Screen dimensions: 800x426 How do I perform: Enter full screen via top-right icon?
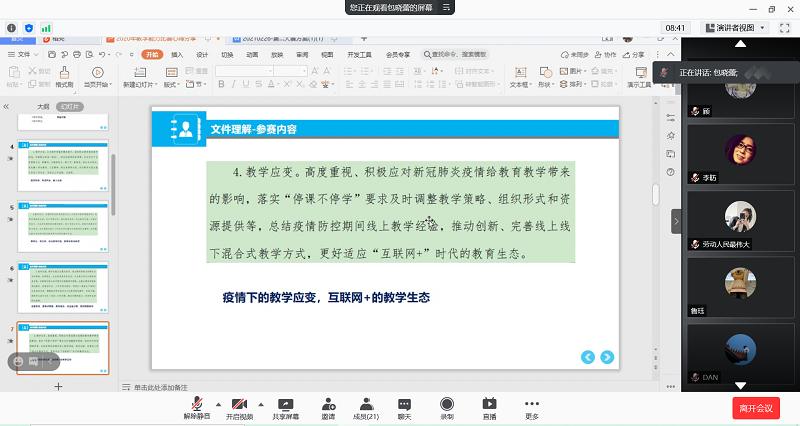pos(785,27)
